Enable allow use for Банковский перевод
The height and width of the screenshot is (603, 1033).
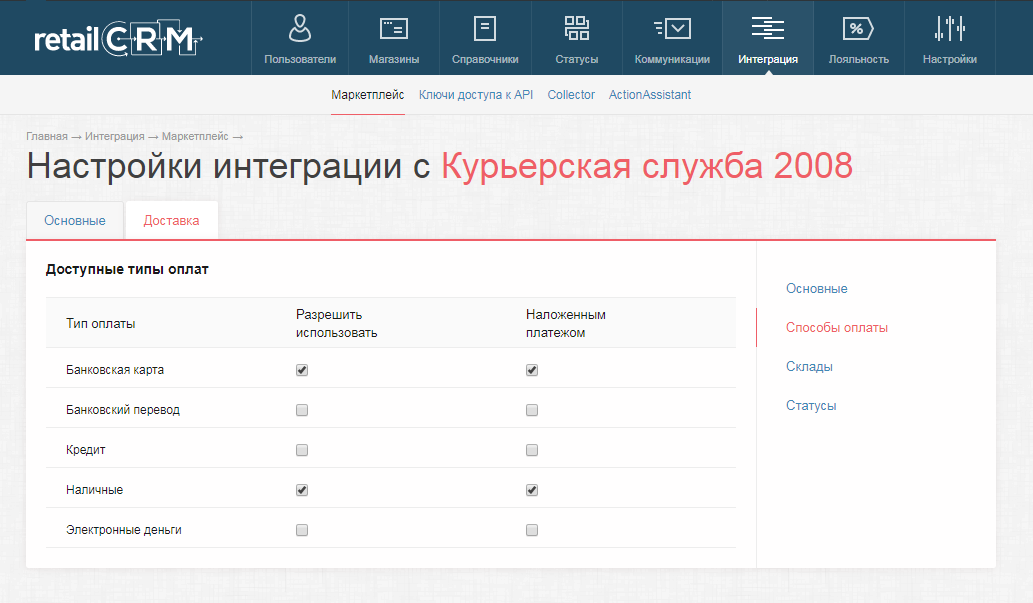click(302, 410)
